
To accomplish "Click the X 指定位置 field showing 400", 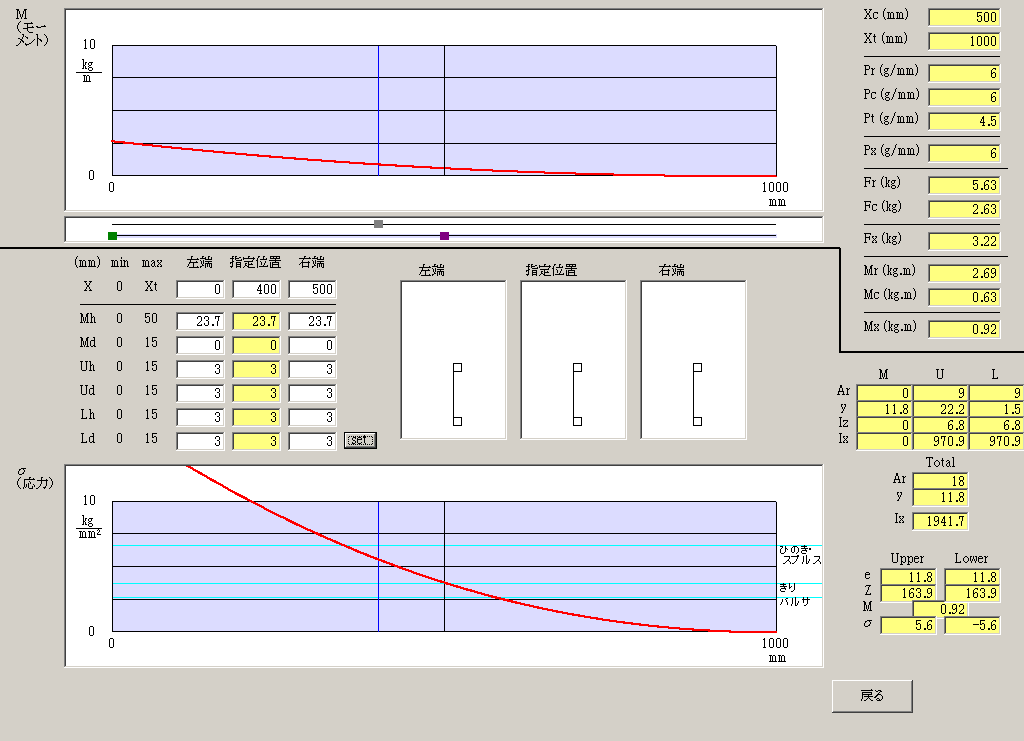I will [256, 290].
